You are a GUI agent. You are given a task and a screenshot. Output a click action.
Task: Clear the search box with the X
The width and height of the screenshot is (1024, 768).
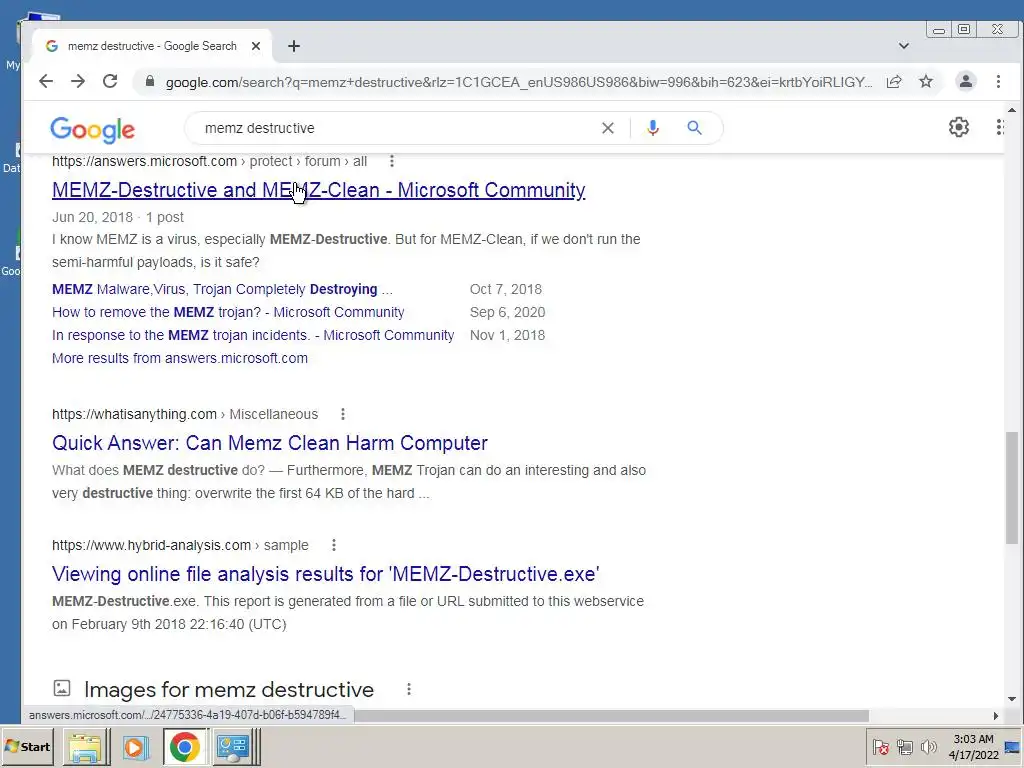607,128
